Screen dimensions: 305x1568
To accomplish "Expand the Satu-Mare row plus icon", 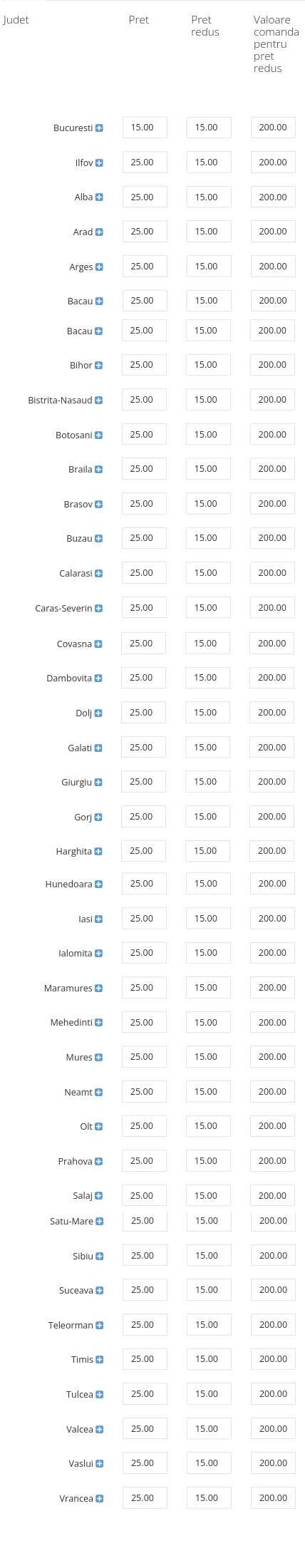I will [x=99, y=1222].
